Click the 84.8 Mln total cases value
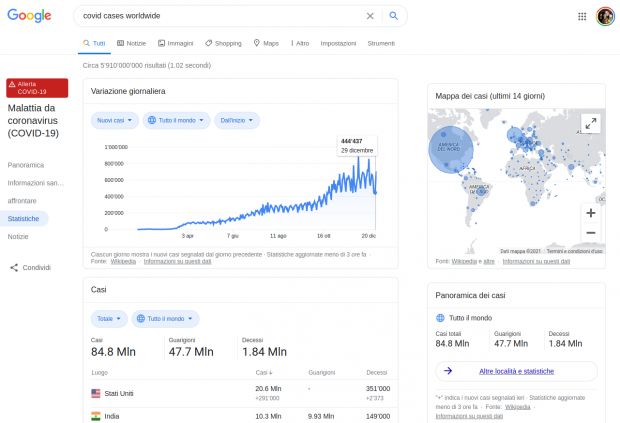This screenshot has height=423, width=620. [113, 352]
